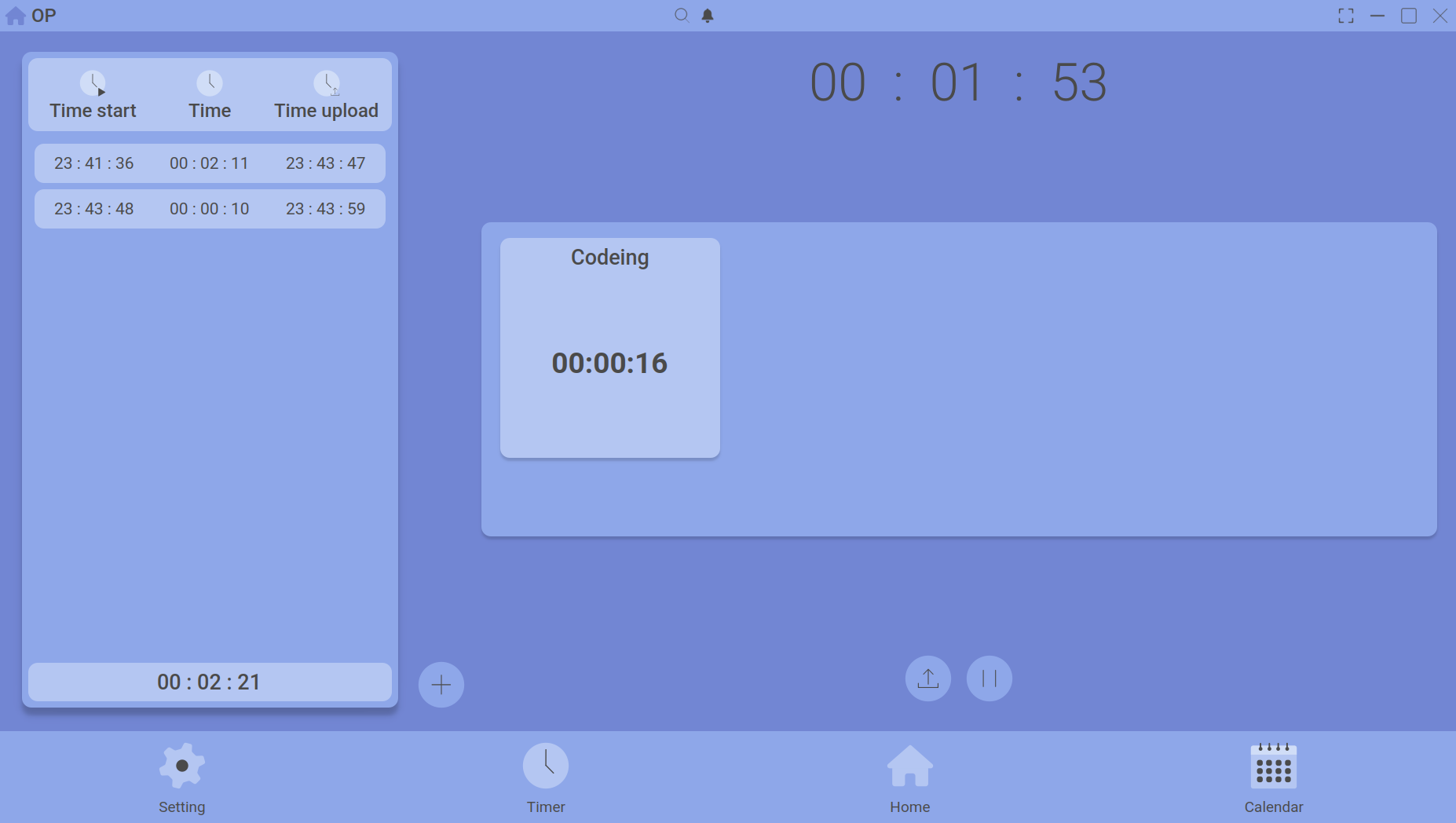Screen dimensions: 1456x823
Task: Click the Time start clock icon
Action: coord(93,83)
